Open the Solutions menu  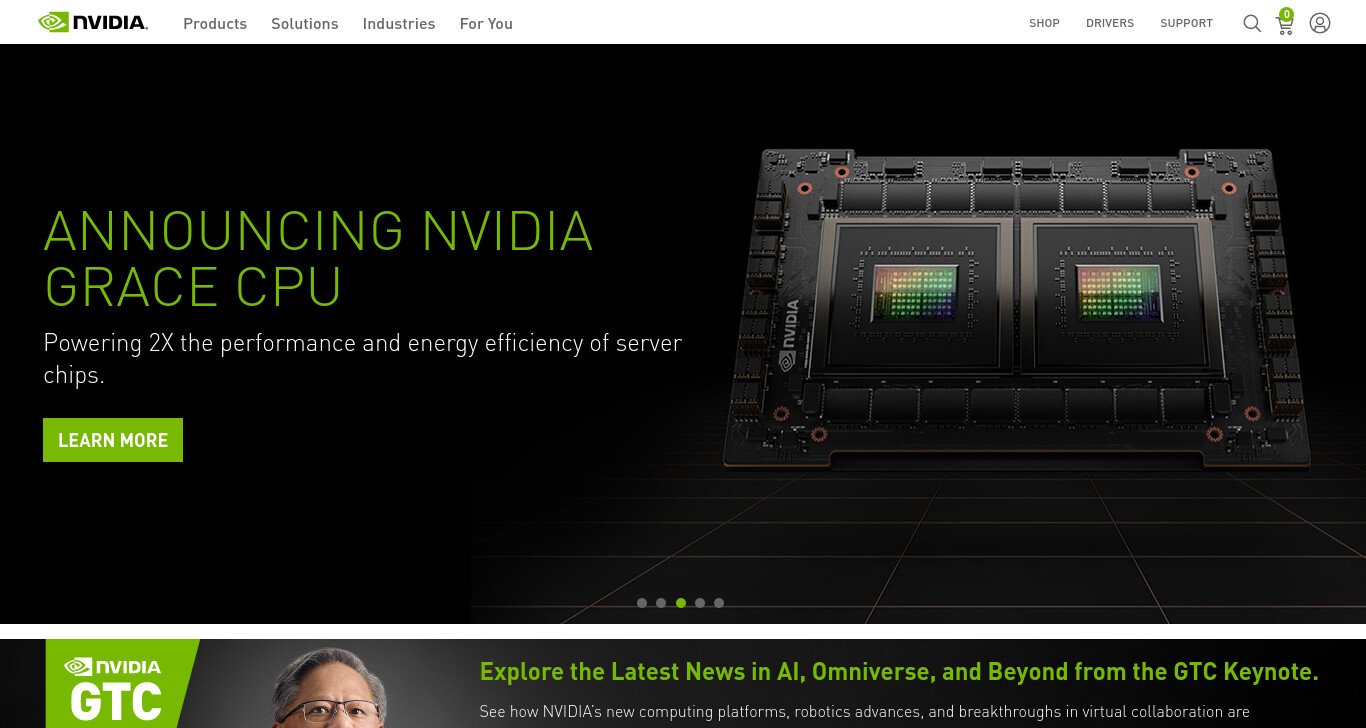305,23
